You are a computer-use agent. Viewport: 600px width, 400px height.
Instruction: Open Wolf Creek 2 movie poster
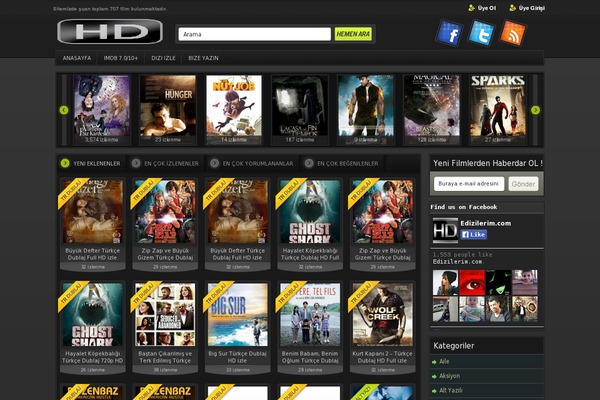tap(383, 315)
